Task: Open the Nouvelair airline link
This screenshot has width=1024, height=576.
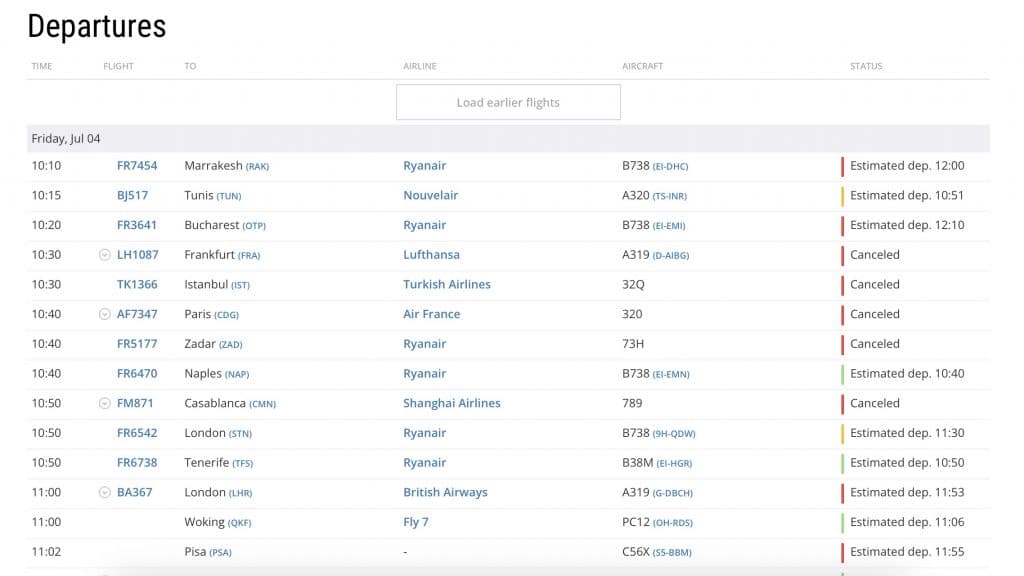Action: tap(430, 195)
